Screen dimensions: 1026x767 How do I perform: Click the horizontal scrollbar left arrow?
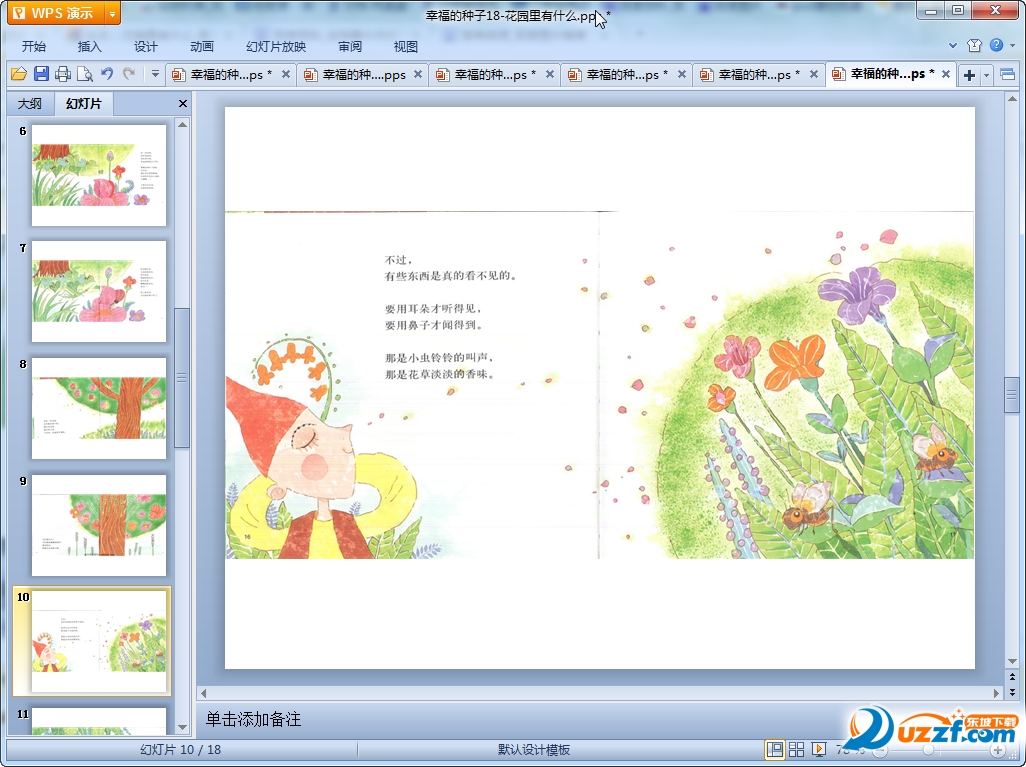(203, 693)
